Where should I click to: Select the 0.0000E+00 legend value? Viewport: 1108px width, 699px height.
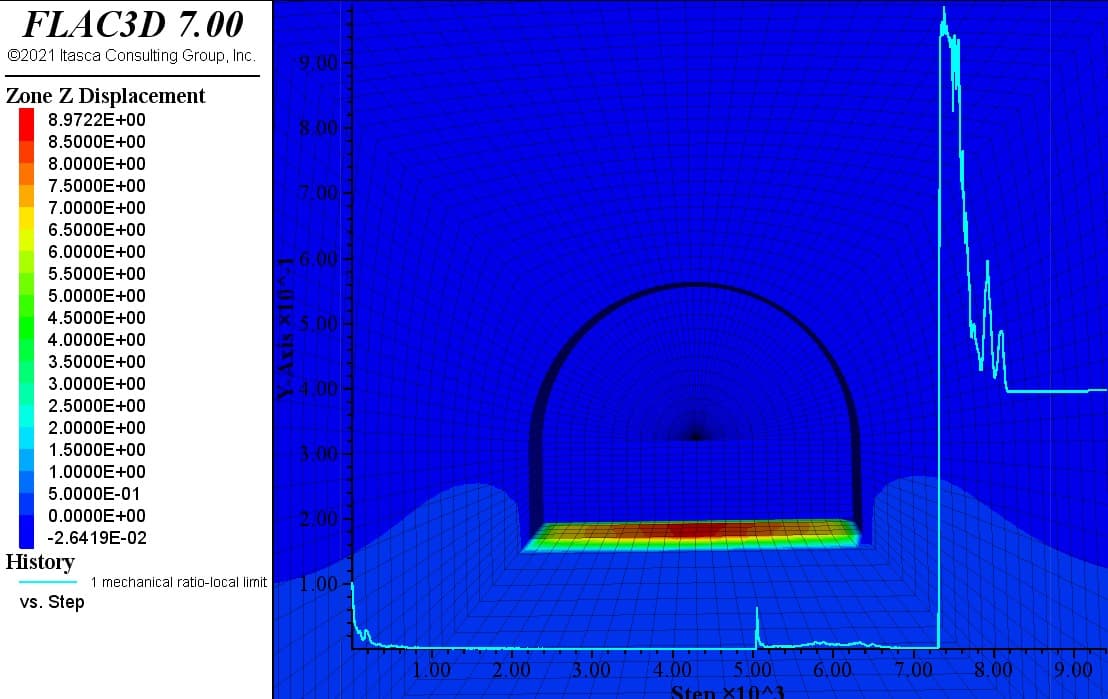[97, 515]
